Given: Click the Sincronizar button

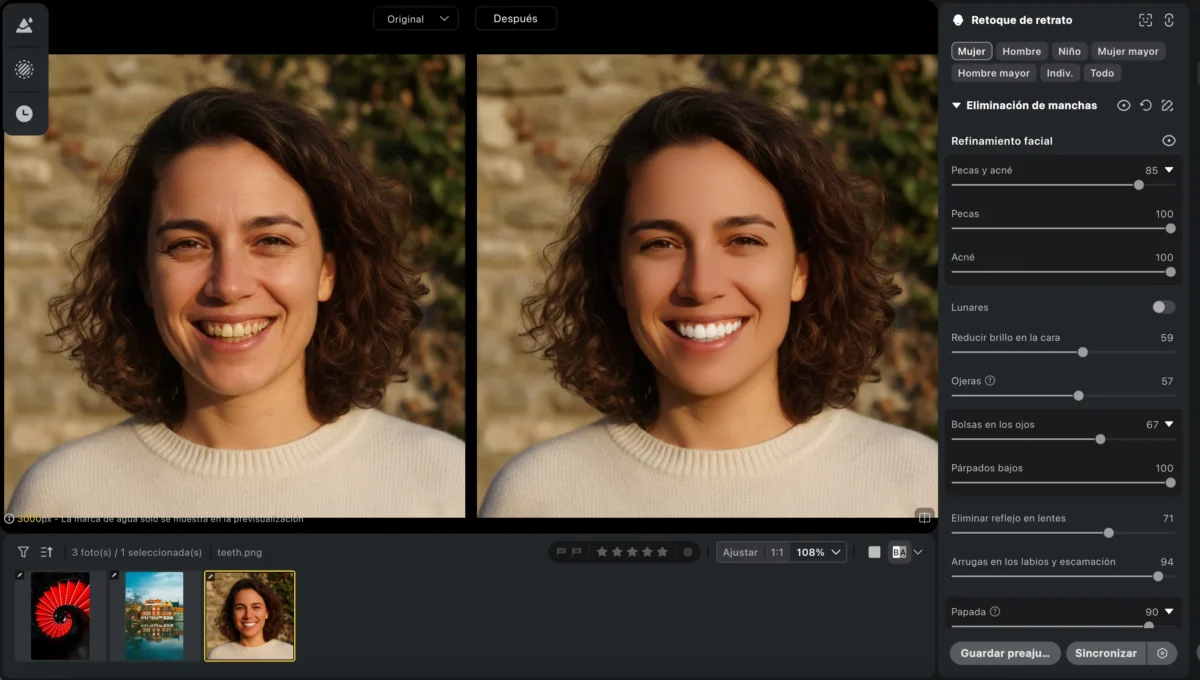Looking at the screenshot, I should tap(1105, 653).
